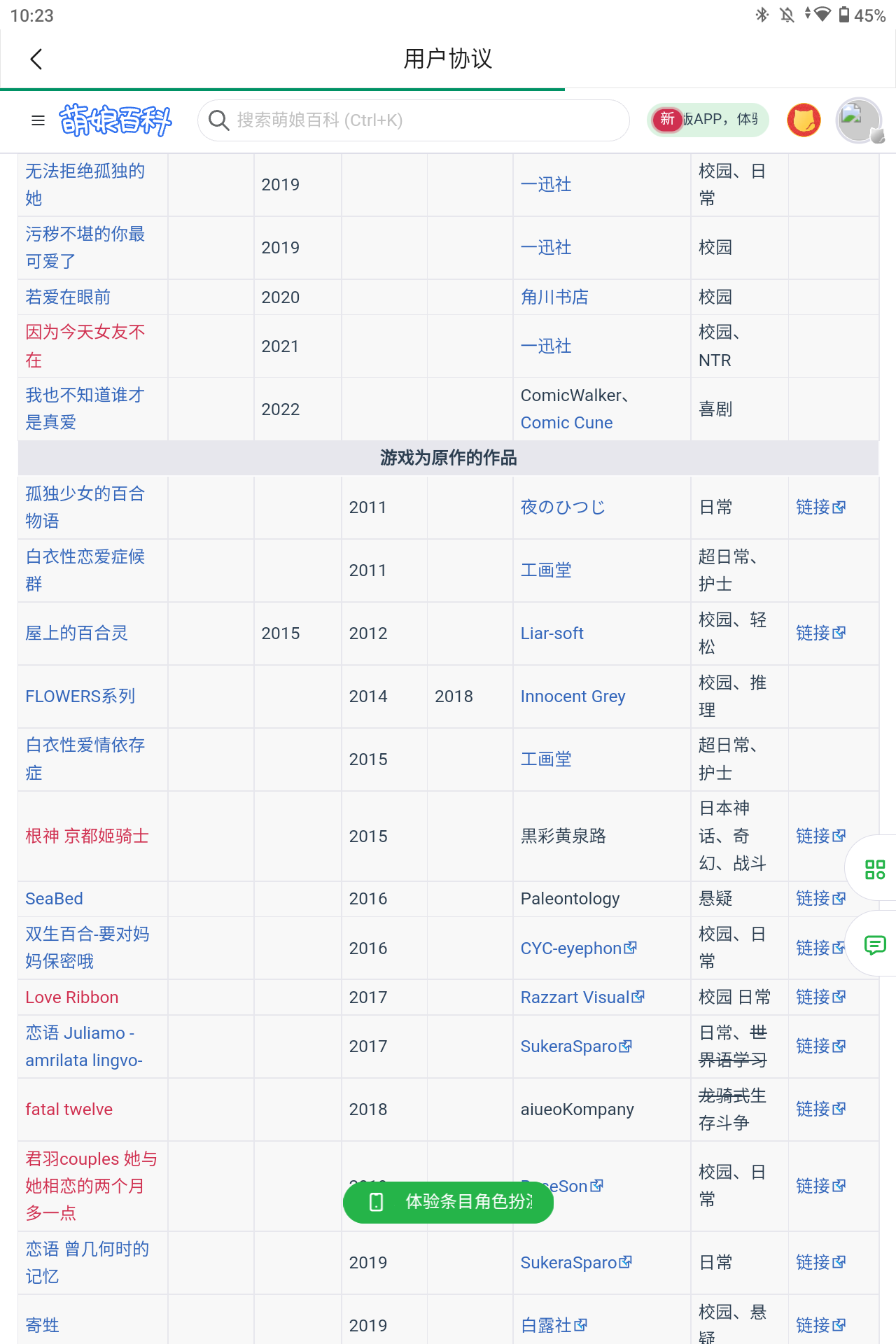
Task: Open external 链接 for Love Ribbon row
Action: click(820, 997)
